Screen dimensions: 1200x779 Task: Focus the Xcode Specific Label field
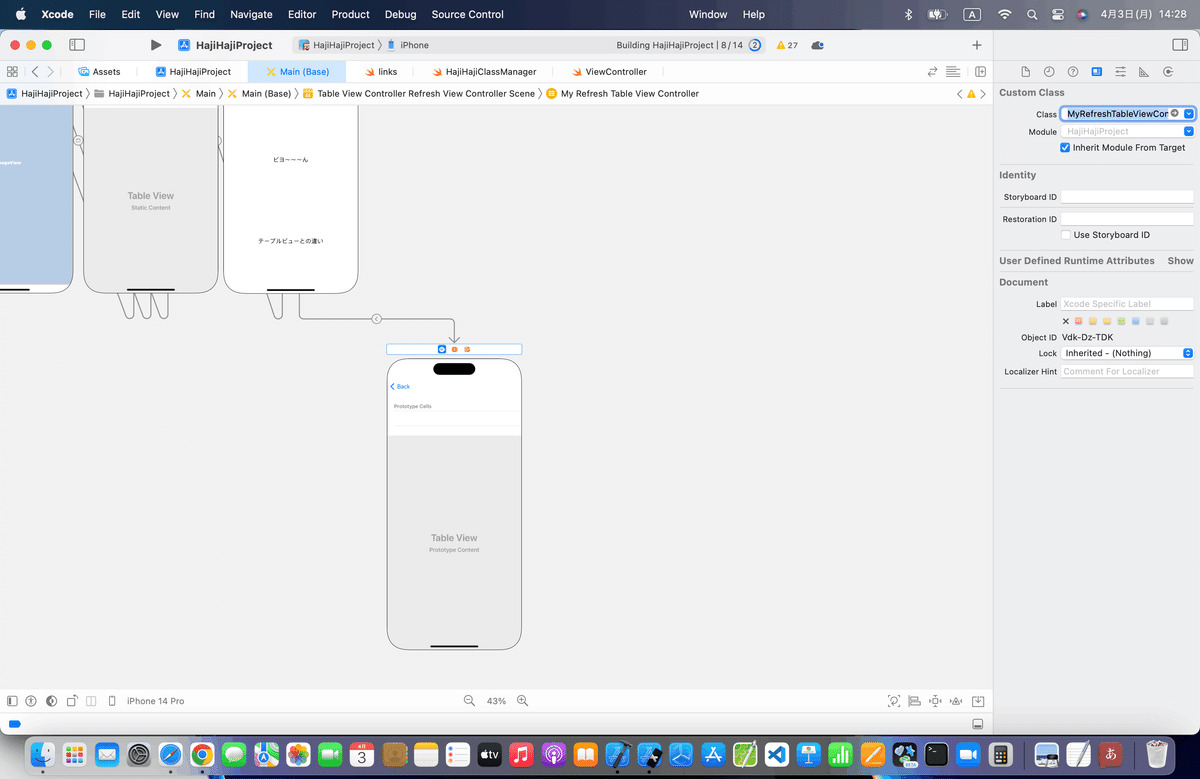(1127, 304)
